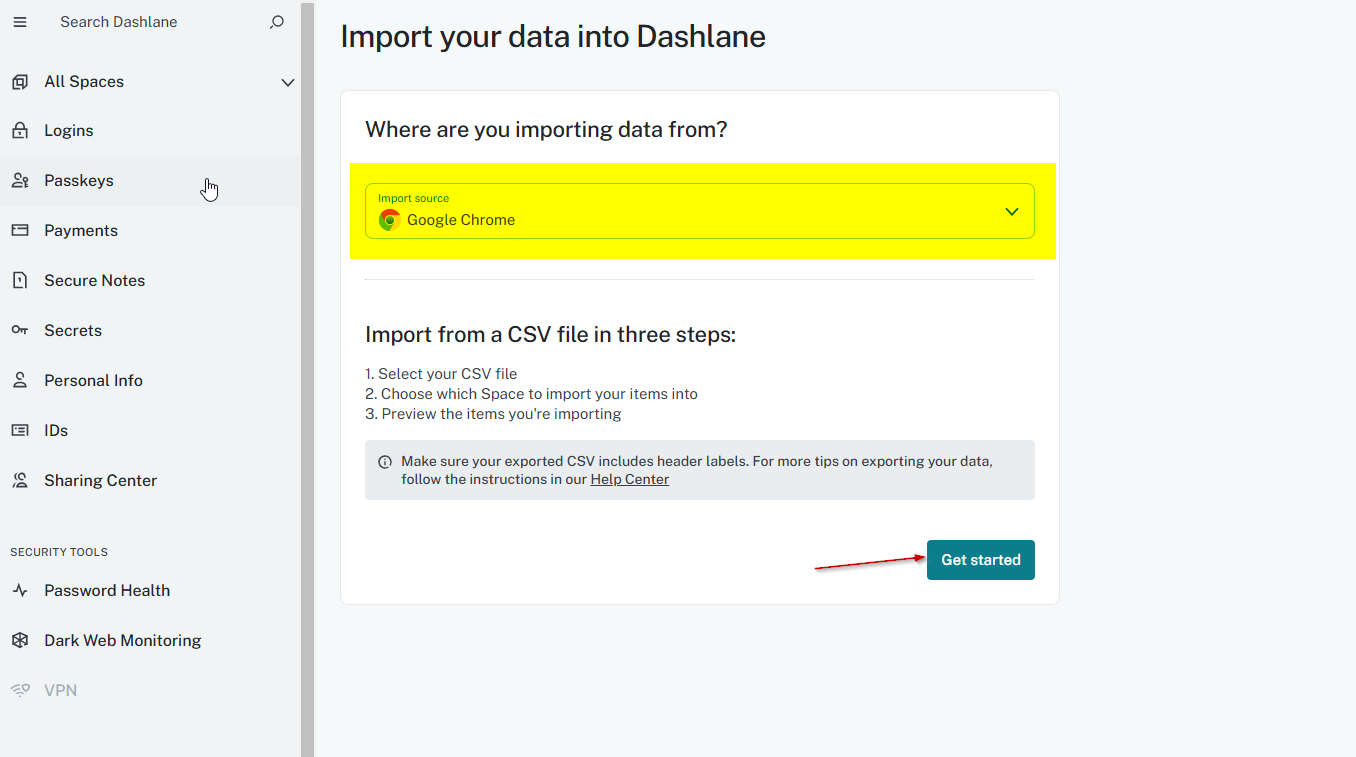Screen dimensions: 1356x757
Task: Open Password Health tool
Action: click(x=150, y=591)
